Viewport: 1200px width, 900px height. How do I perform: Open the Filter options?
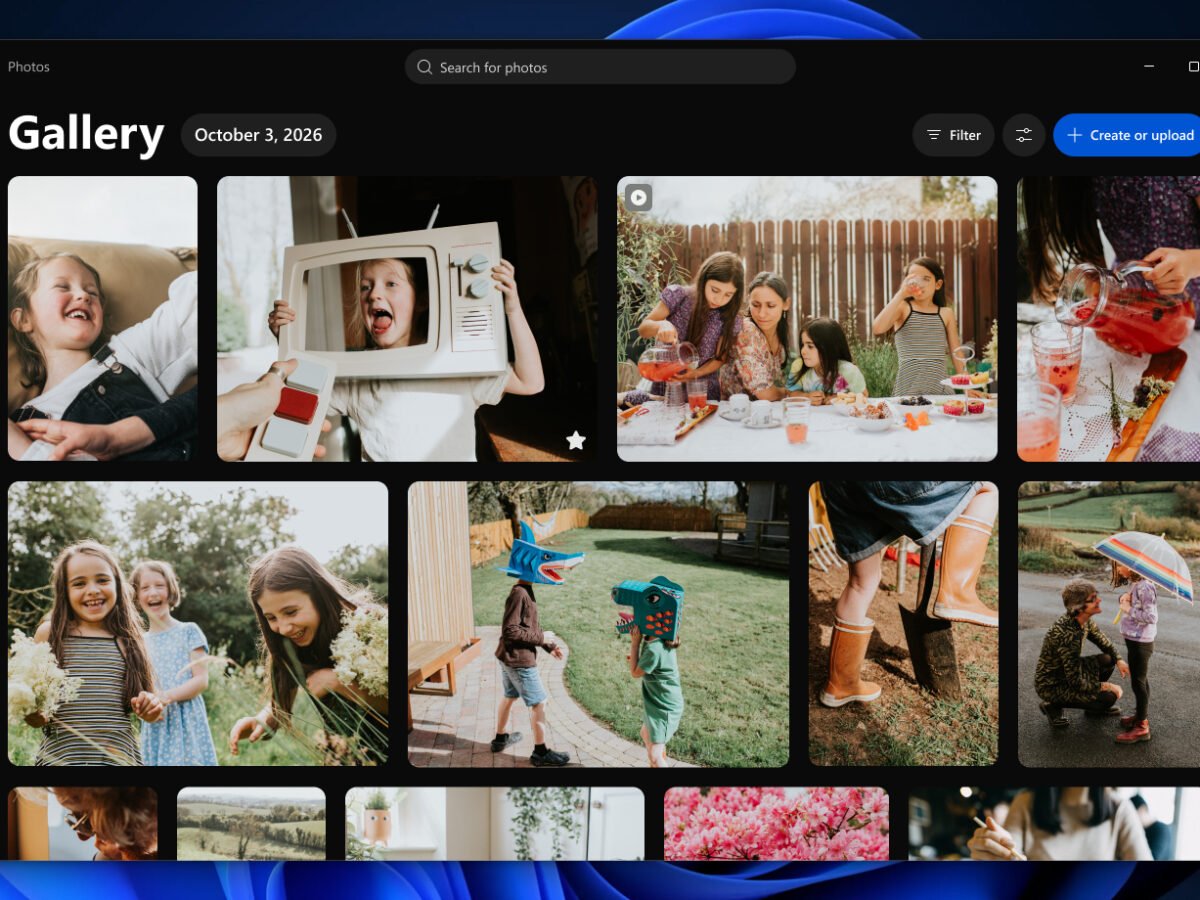953,135
